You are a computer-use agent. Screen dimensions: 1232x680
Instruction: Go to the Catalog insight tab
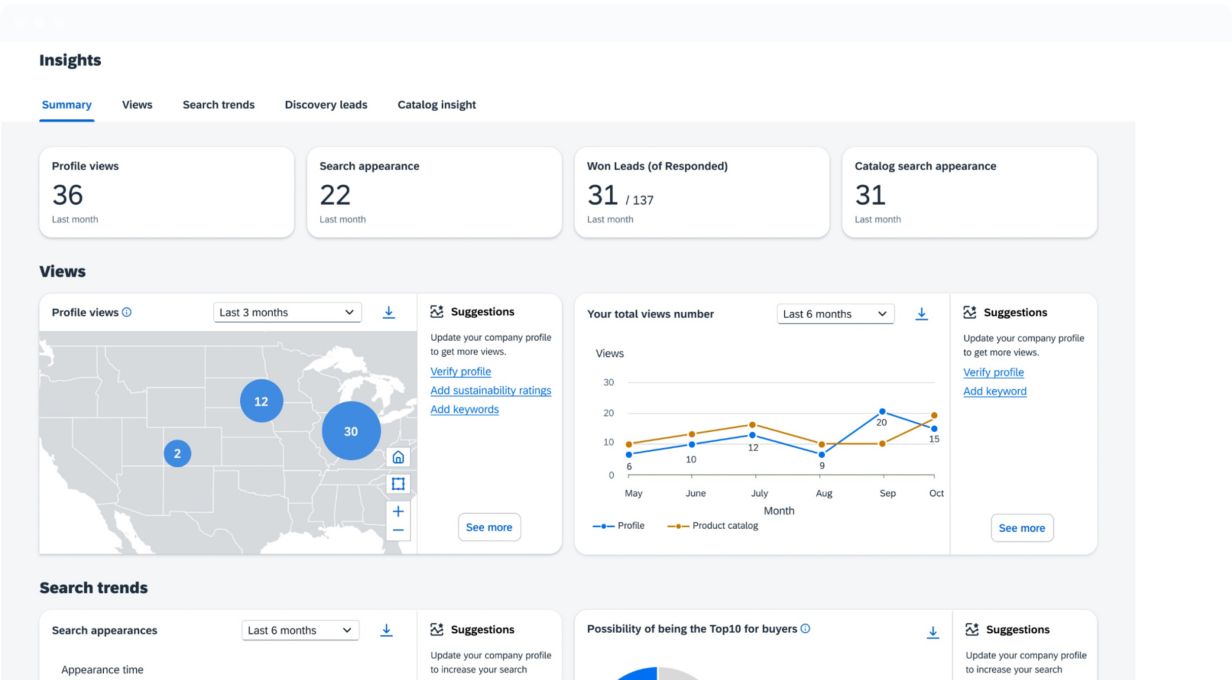(x=436, y=105)
